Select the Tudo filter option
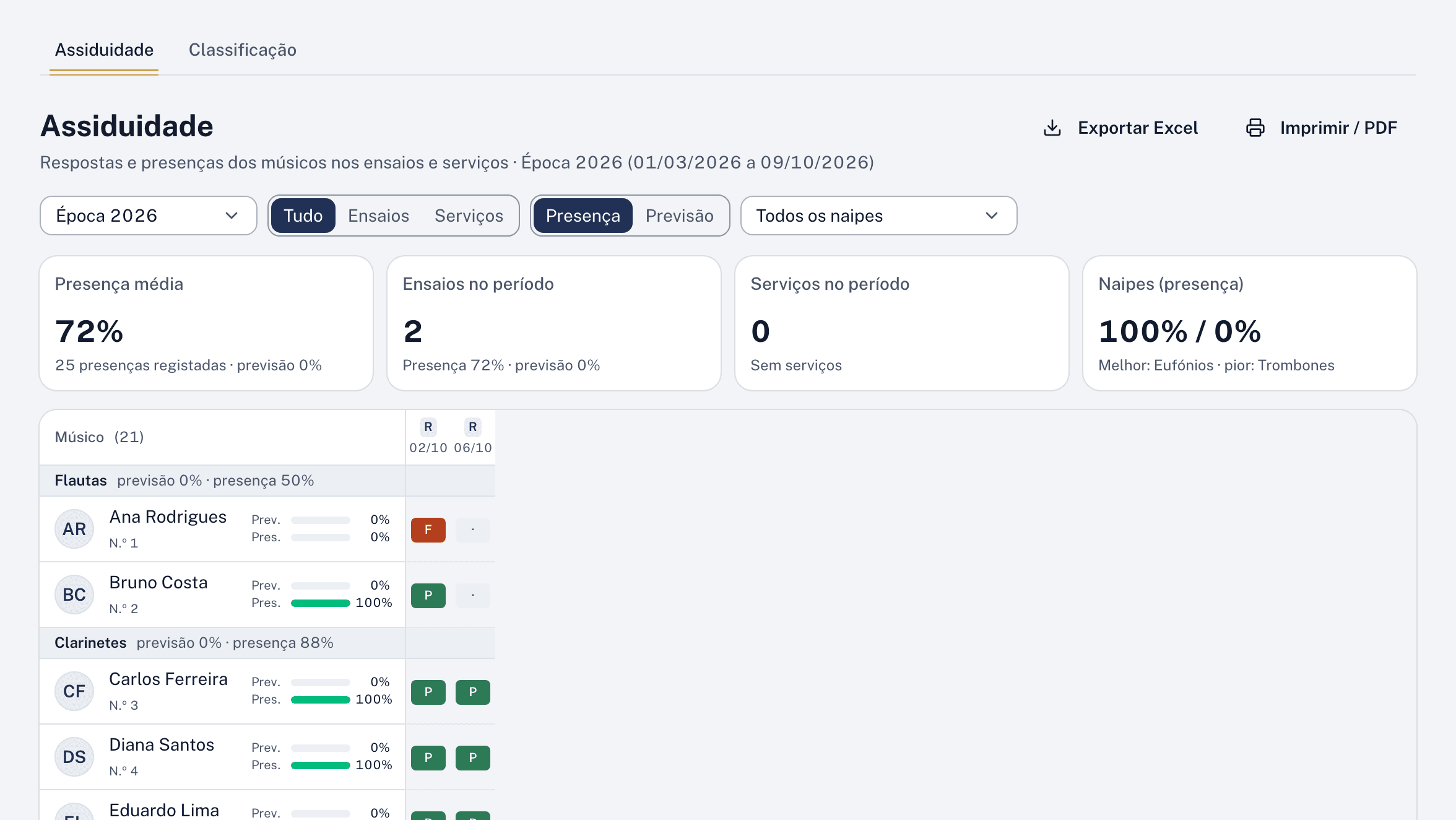The image size is (1456, 820). tap(303, 216)
